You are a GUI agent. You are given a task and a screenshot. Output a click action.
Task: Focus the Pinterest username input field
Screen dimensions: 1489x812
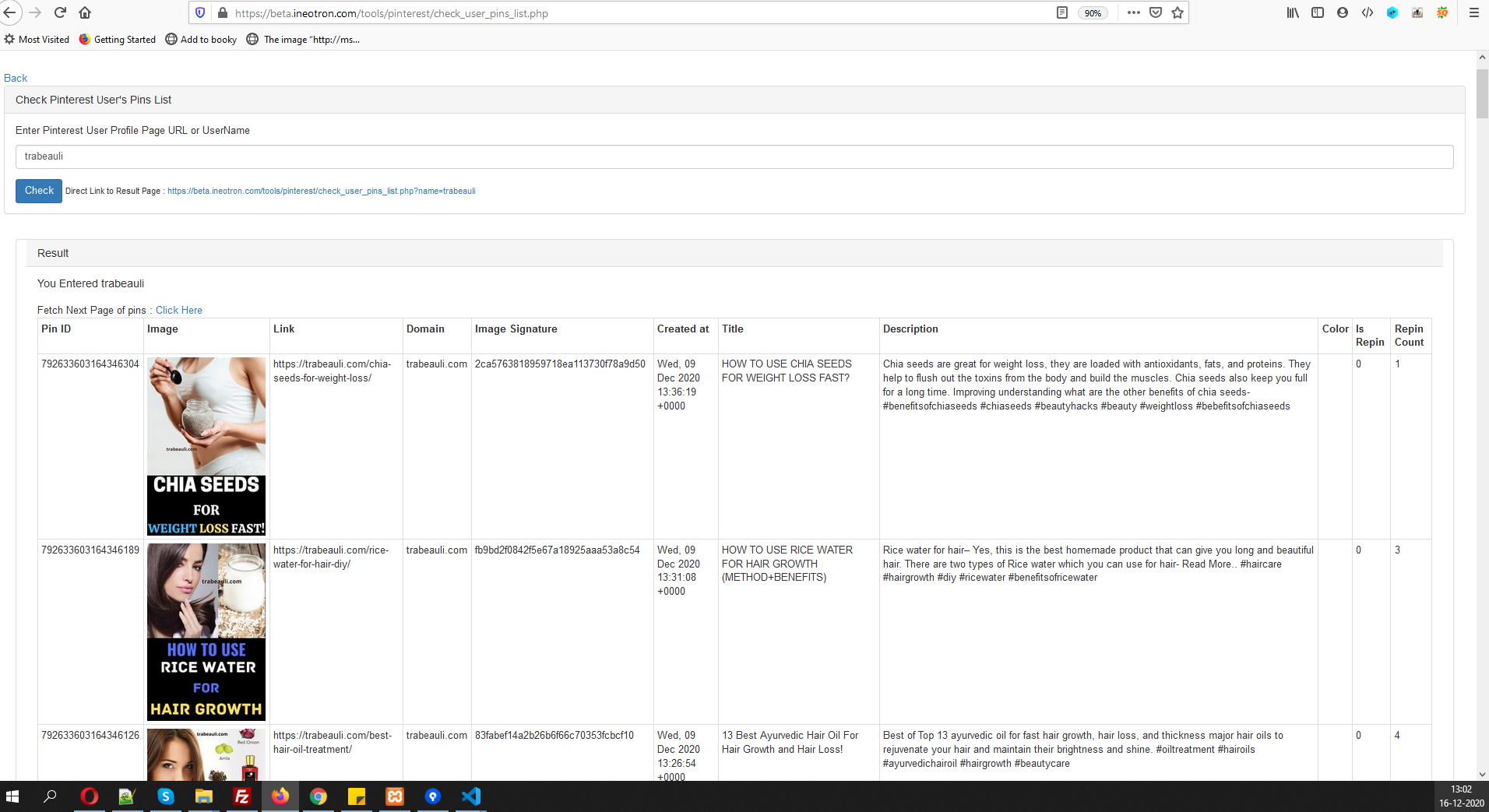pos(734,156)
